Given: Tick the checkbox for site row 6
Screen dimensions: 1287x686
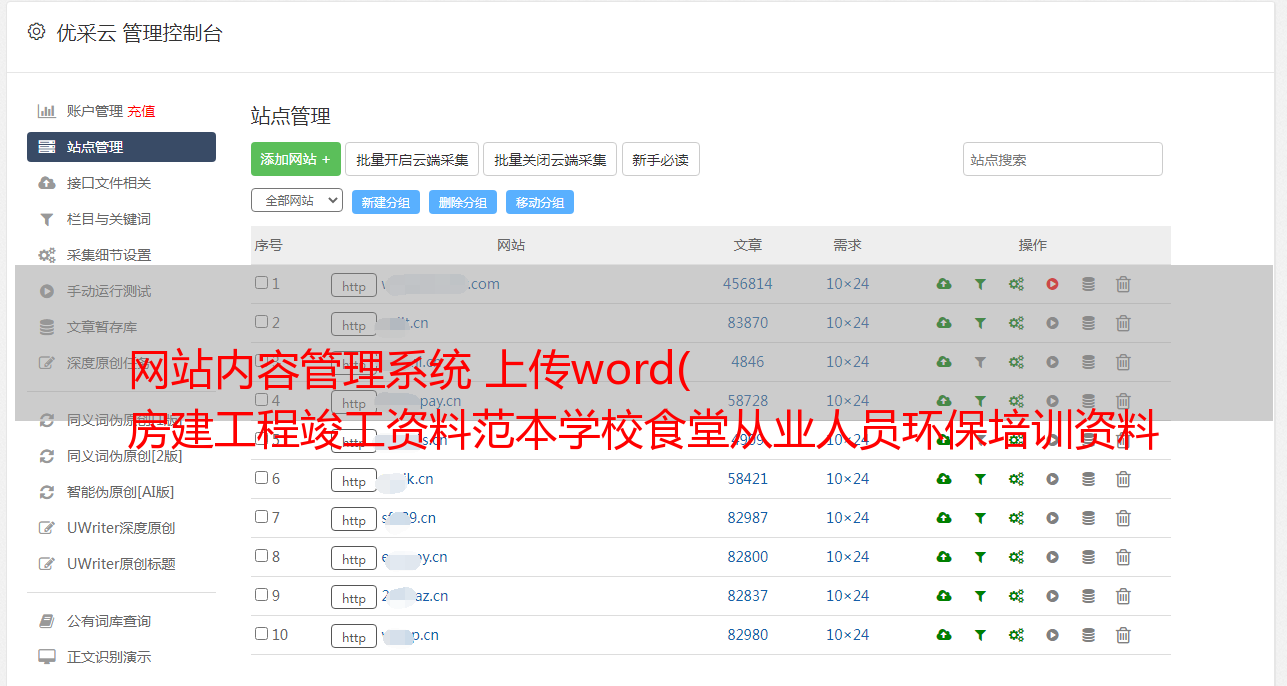Looking at the screenshot, I should 261,478.
